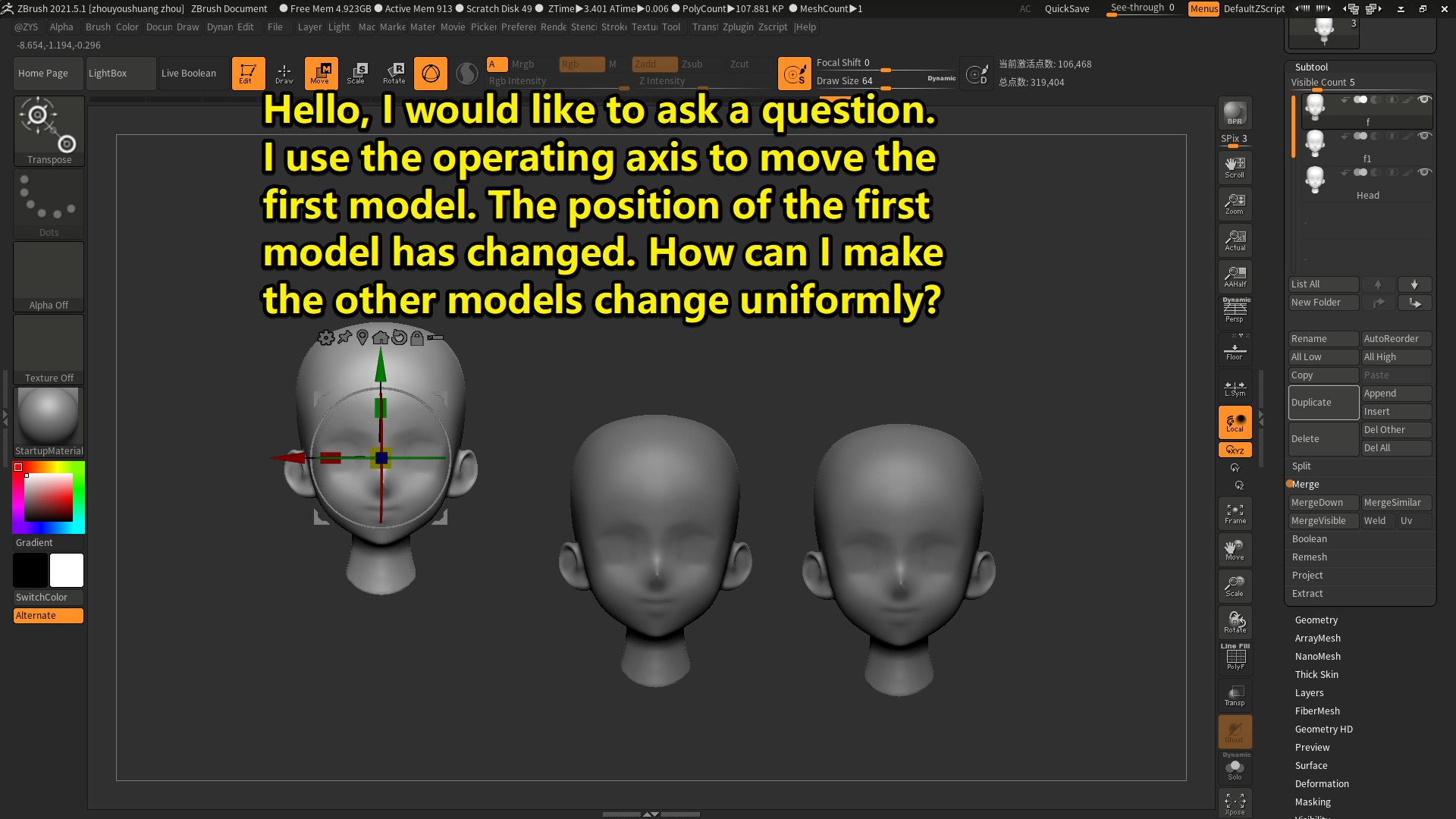Toggle Persp perspective view
1456x819 pixels.
1235,310
